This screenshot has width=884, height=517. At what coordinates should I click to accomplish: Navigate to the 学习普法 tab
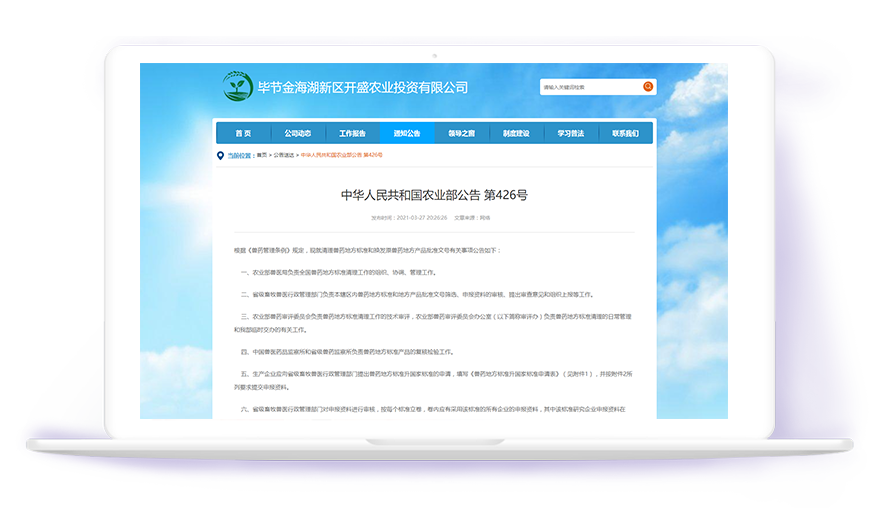tap(570, 133)
